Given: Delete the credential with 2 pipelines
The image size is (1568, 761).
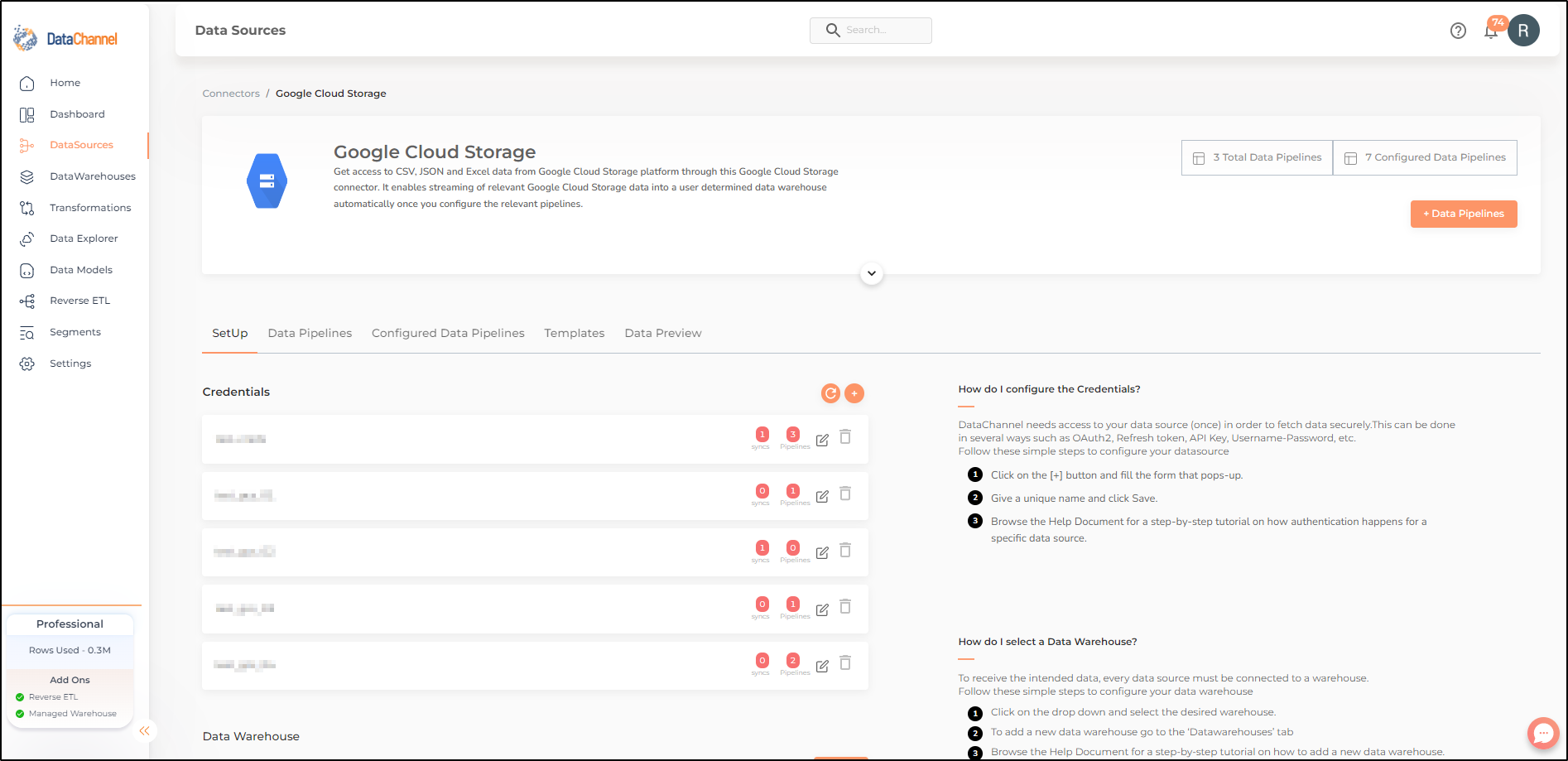Looking at the screenshot, I should (x=845, y=663).
